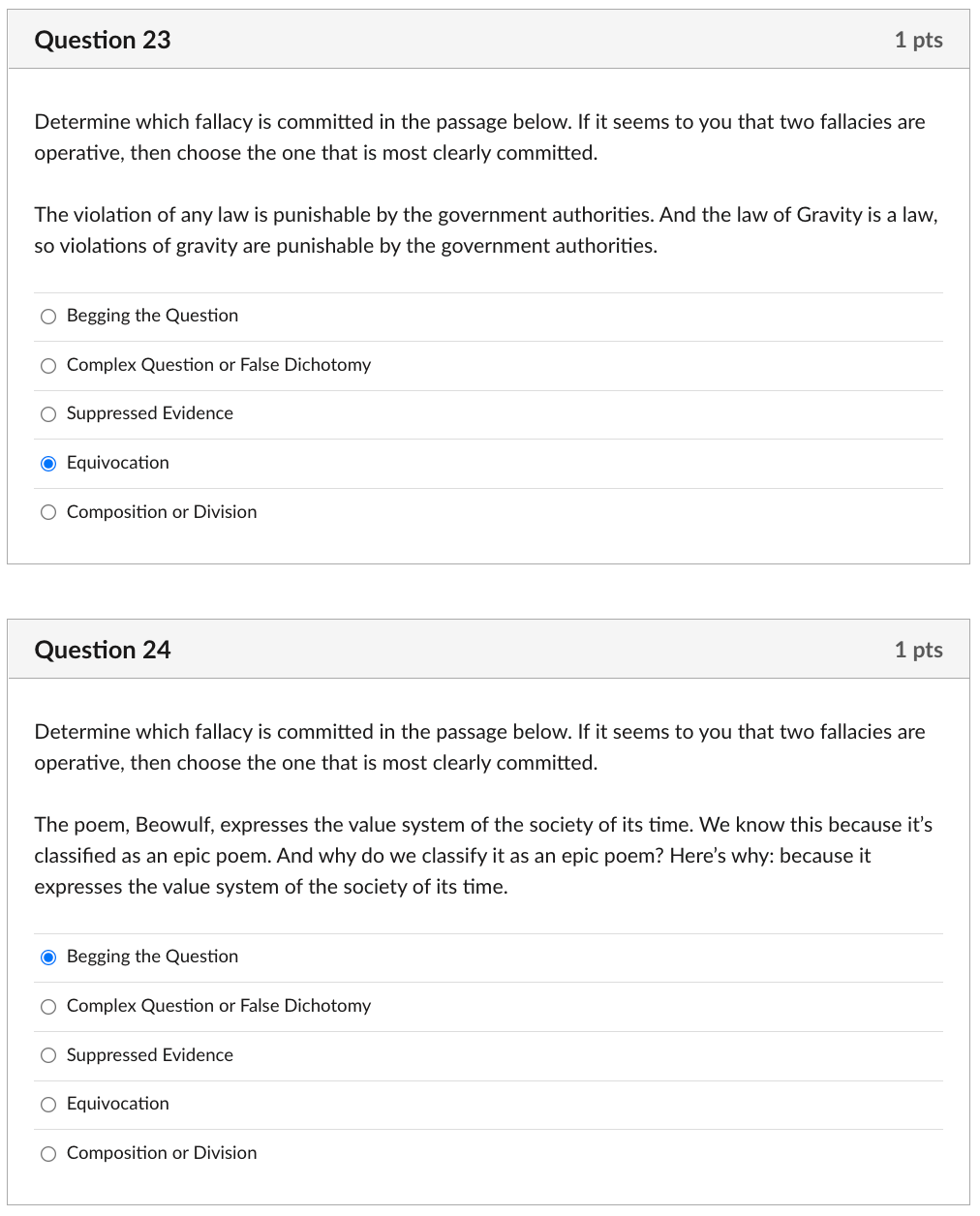
Task: Select Suppressed Evidence for Question 24
Action: coord(48,1055)
